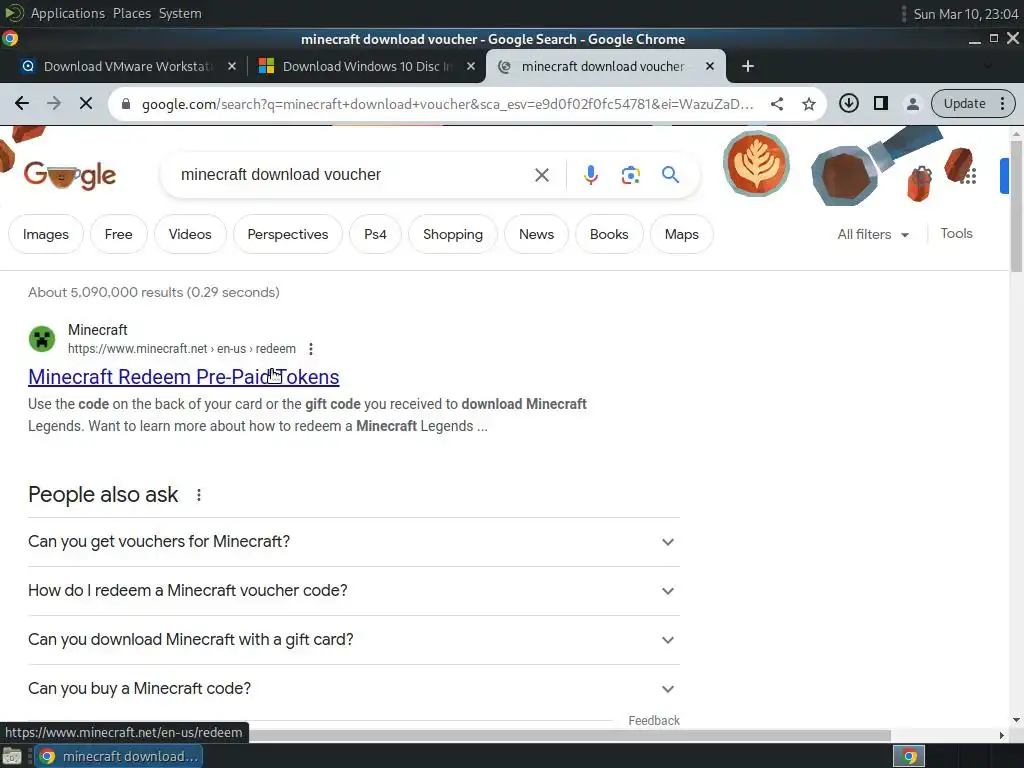Click the Feedback link
The width and height of the screenshot is (1024, 768).
654,720
